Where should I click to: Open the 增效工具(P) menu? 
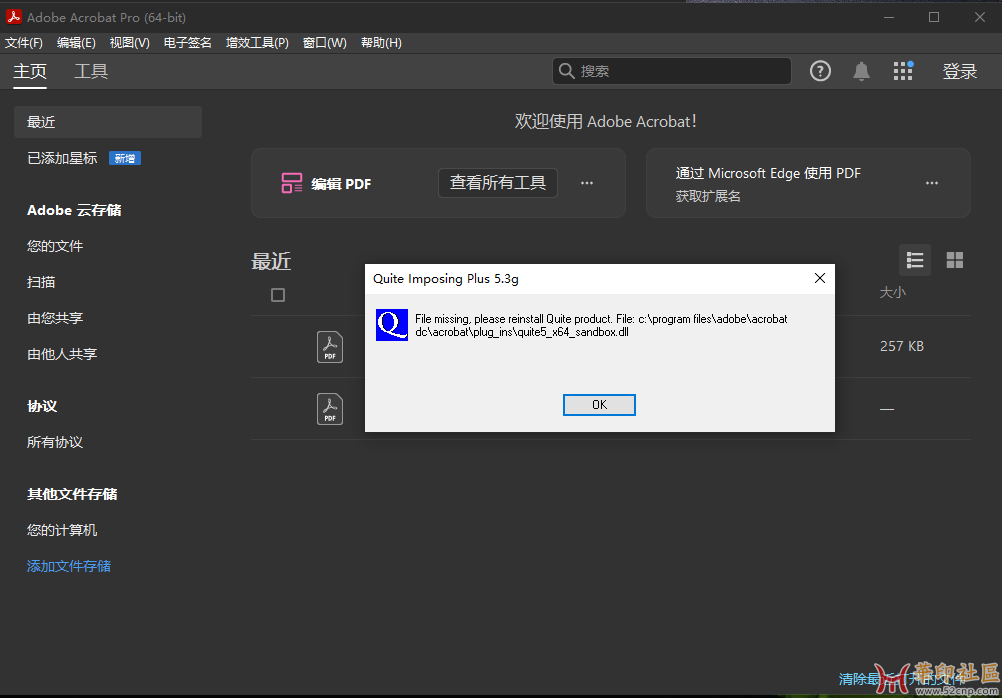257,43
